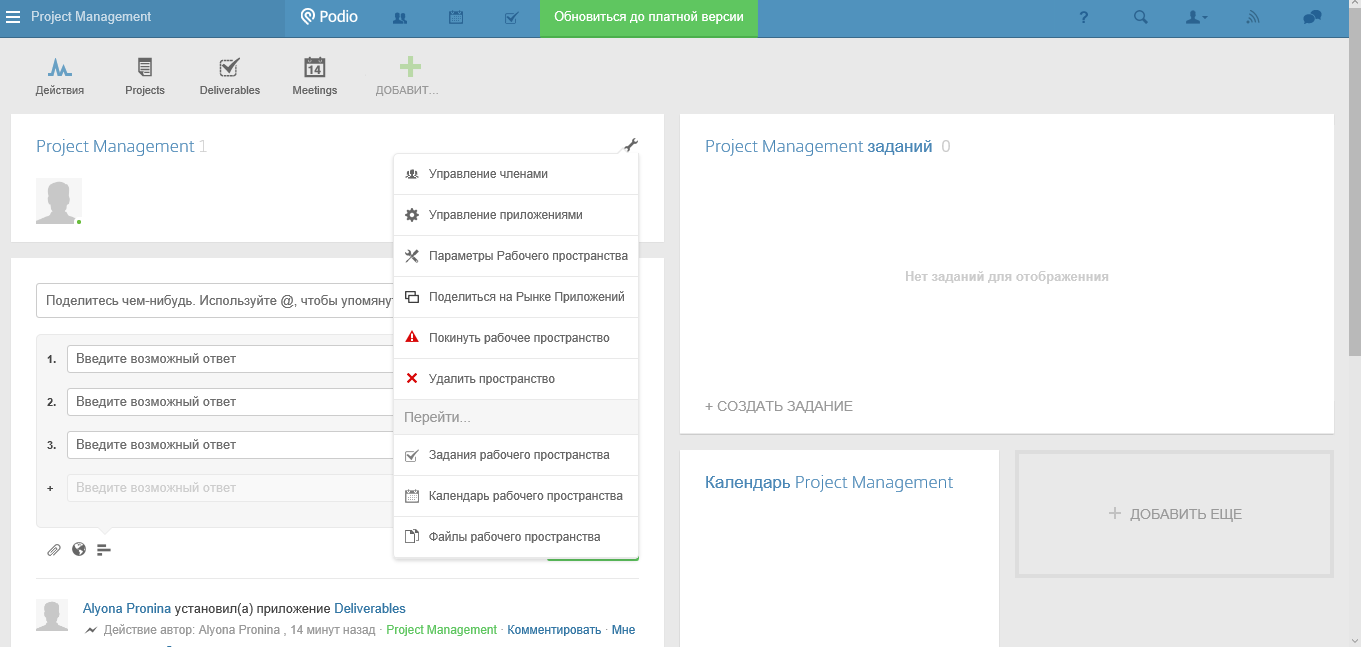Select Календарь рабочего пространства menu item
Screen dimensions: 1361x647
516,496
